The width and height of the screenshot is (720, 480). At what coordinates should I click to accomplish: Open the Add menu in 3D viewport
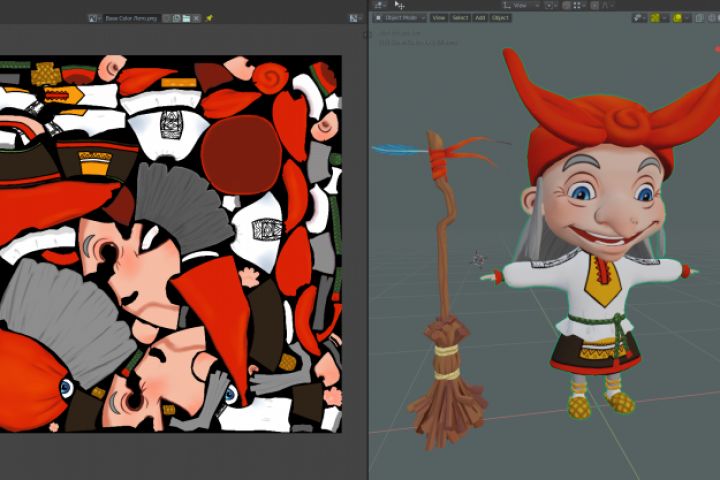(480, 18)
